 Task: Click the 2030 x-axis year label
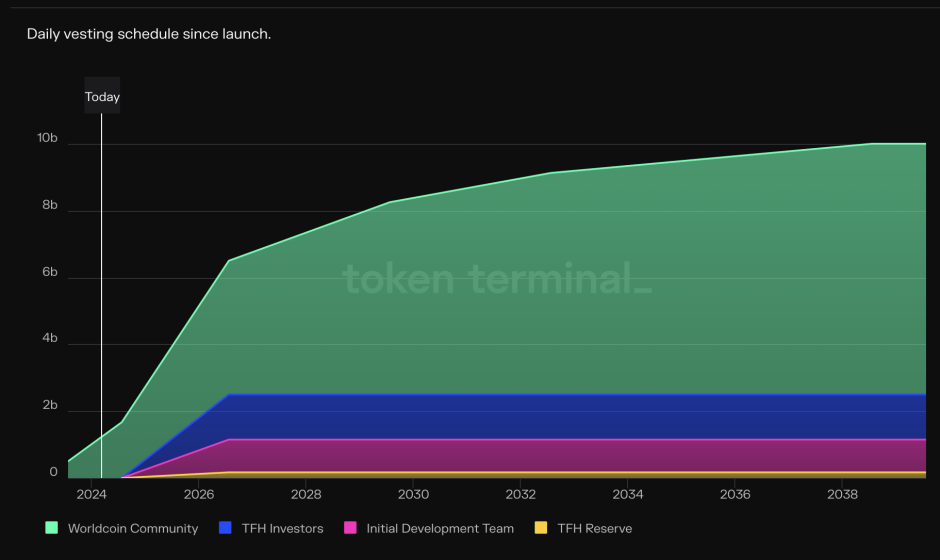coord(413,494)
